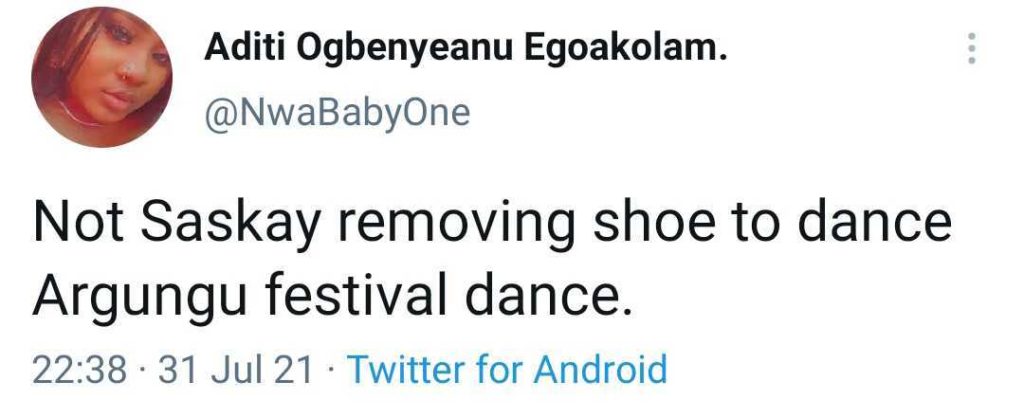Click the word "Saskay" in the tweet
The width and height of the screenshot is (1024, 418).
(x=213, y=224)
